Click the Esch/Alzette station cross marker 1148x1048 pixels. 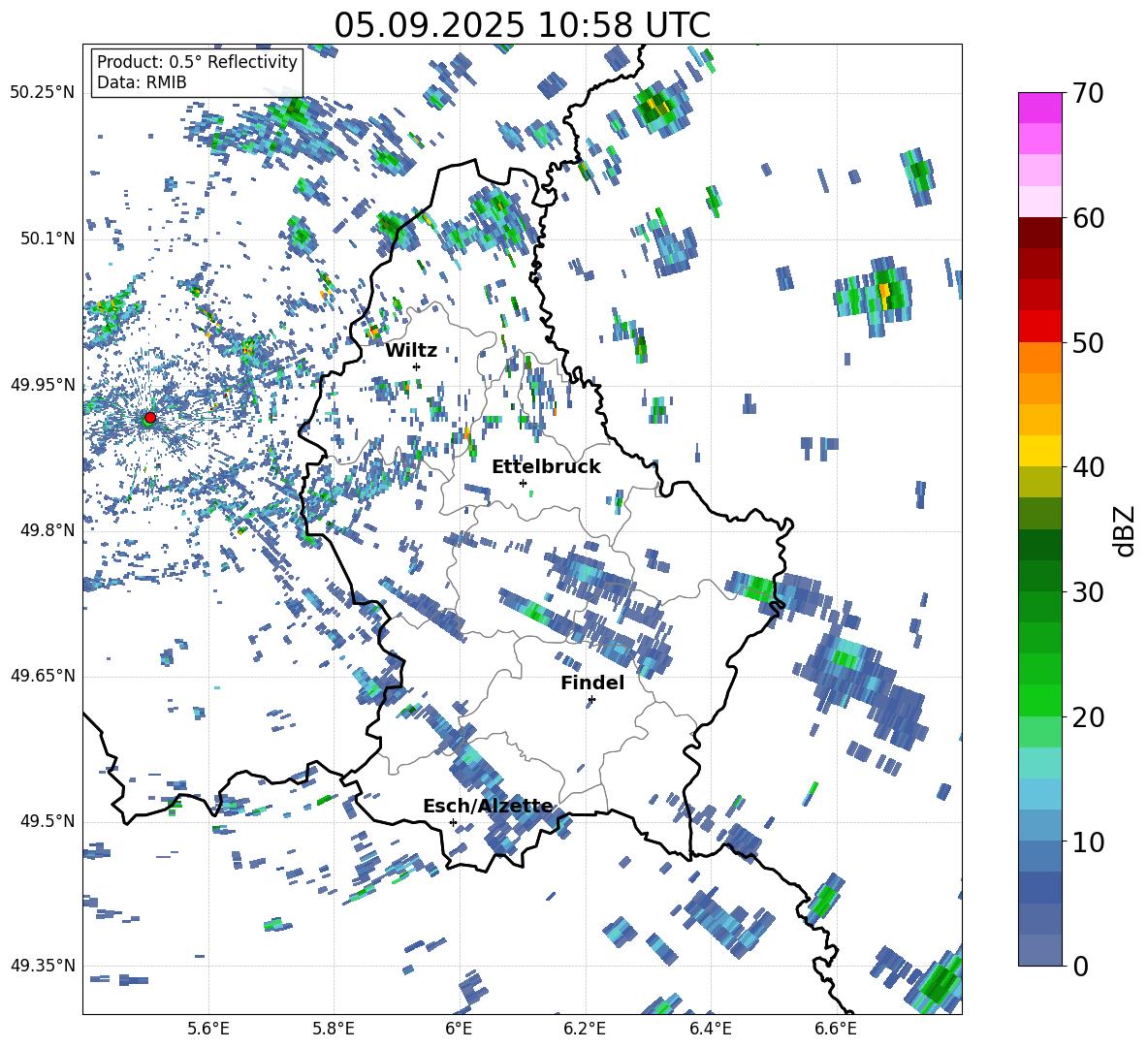tap(453, 822)
